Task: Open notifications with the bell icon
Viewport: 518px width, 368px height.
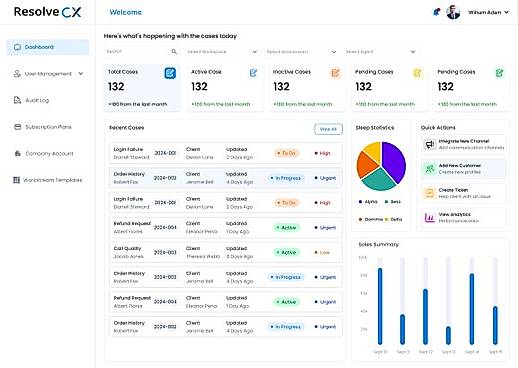Action: click(x=436, y=12)
